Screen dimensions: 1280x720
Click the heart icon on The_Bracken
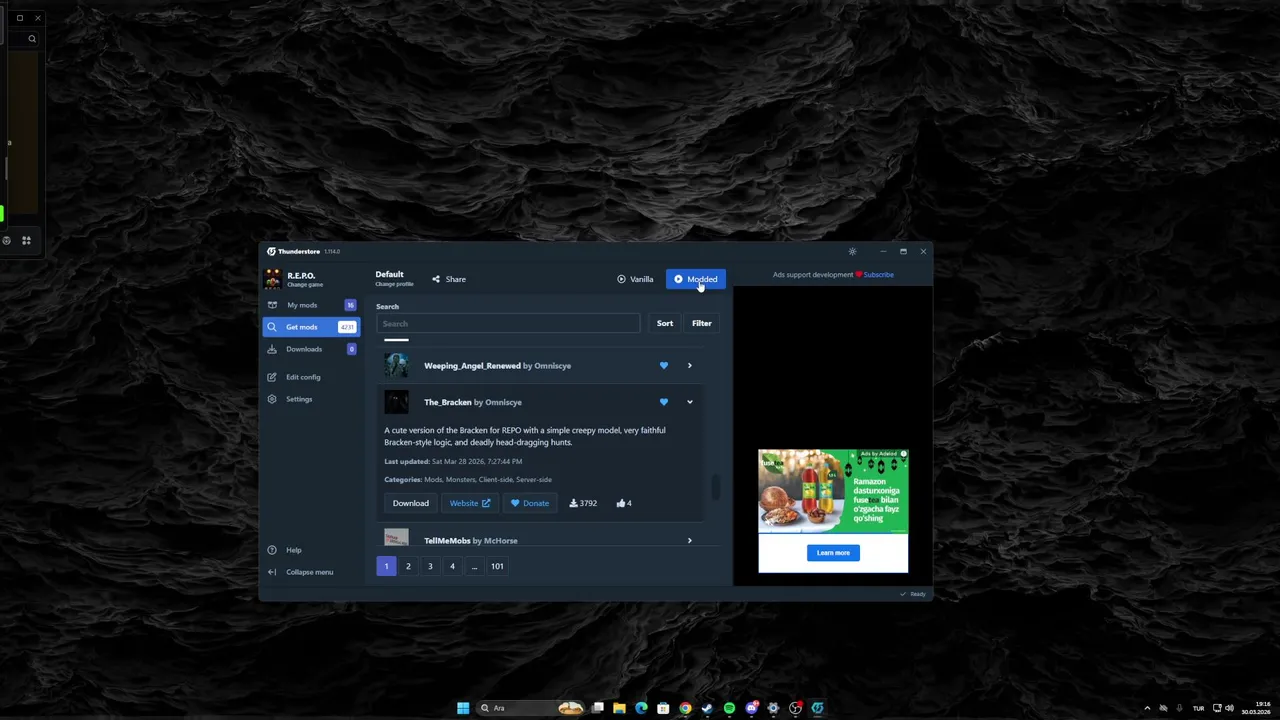coord(664,402)
